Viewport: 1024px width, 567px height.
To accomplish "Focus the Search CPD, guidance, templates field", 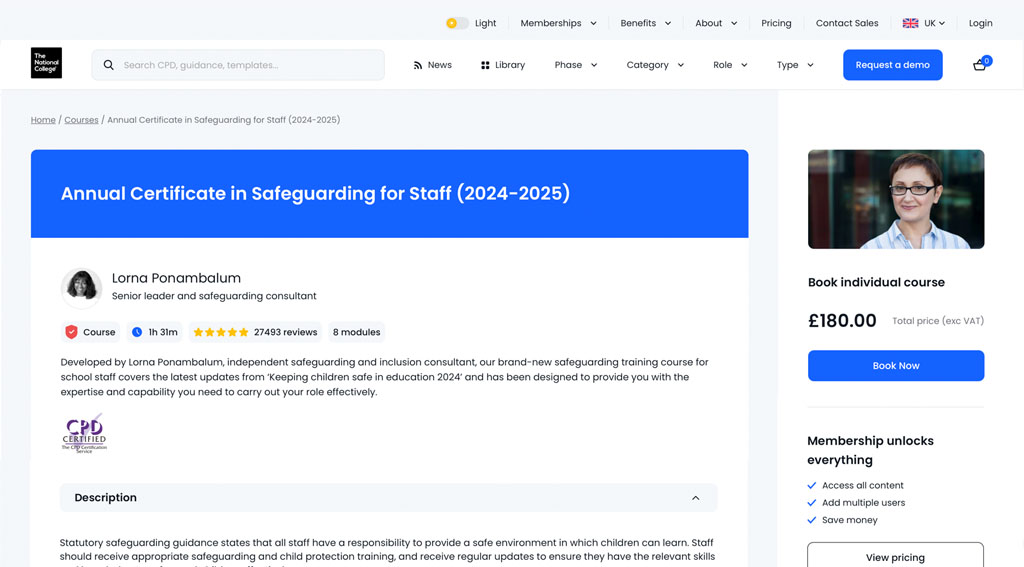I will tap(238, 65).
